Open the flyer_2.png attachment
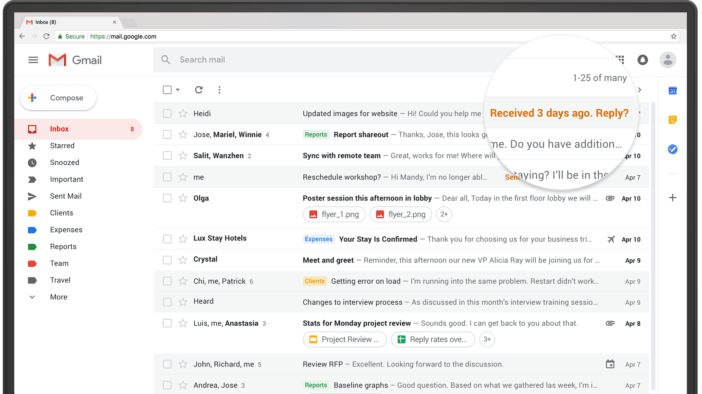Image resolution: width=702 pixels, height=394 pixels. (x=401, y=214)
